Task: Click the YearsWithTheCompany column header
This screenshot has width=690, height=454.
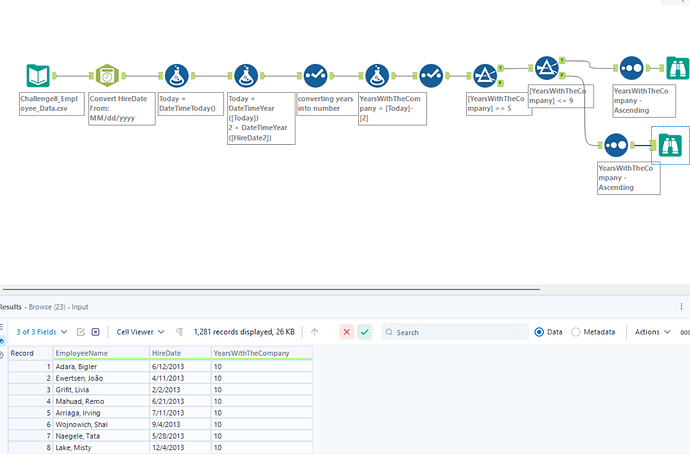Action: click(x=250, y=353)
